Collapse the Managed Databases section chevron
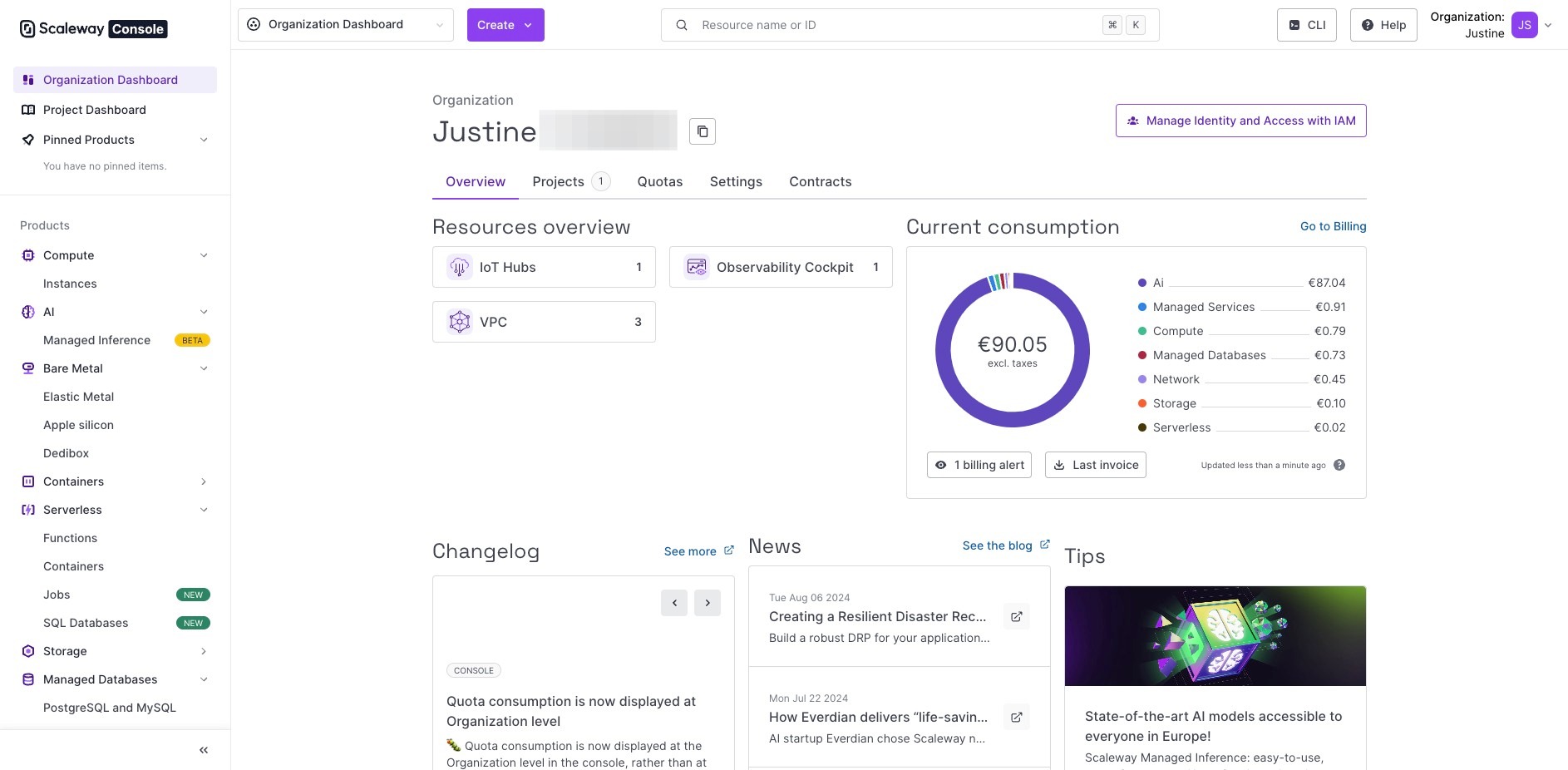 (204, 679)
